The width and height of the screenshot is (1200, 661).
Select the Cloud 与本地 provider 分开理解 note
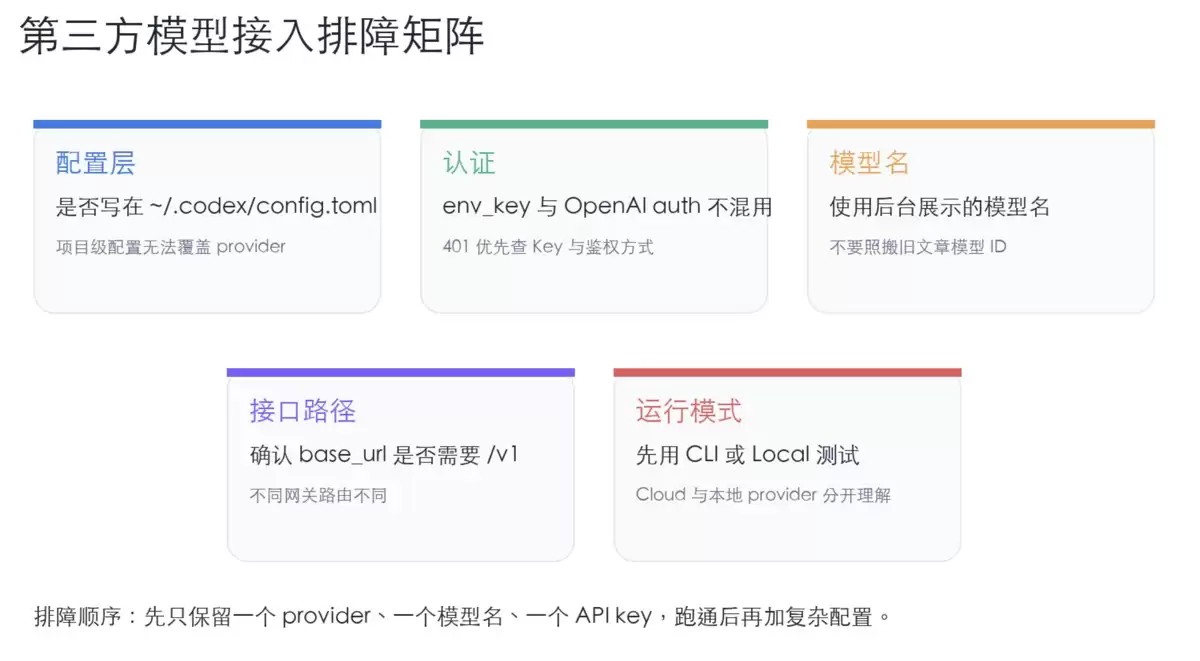(763, 495)
